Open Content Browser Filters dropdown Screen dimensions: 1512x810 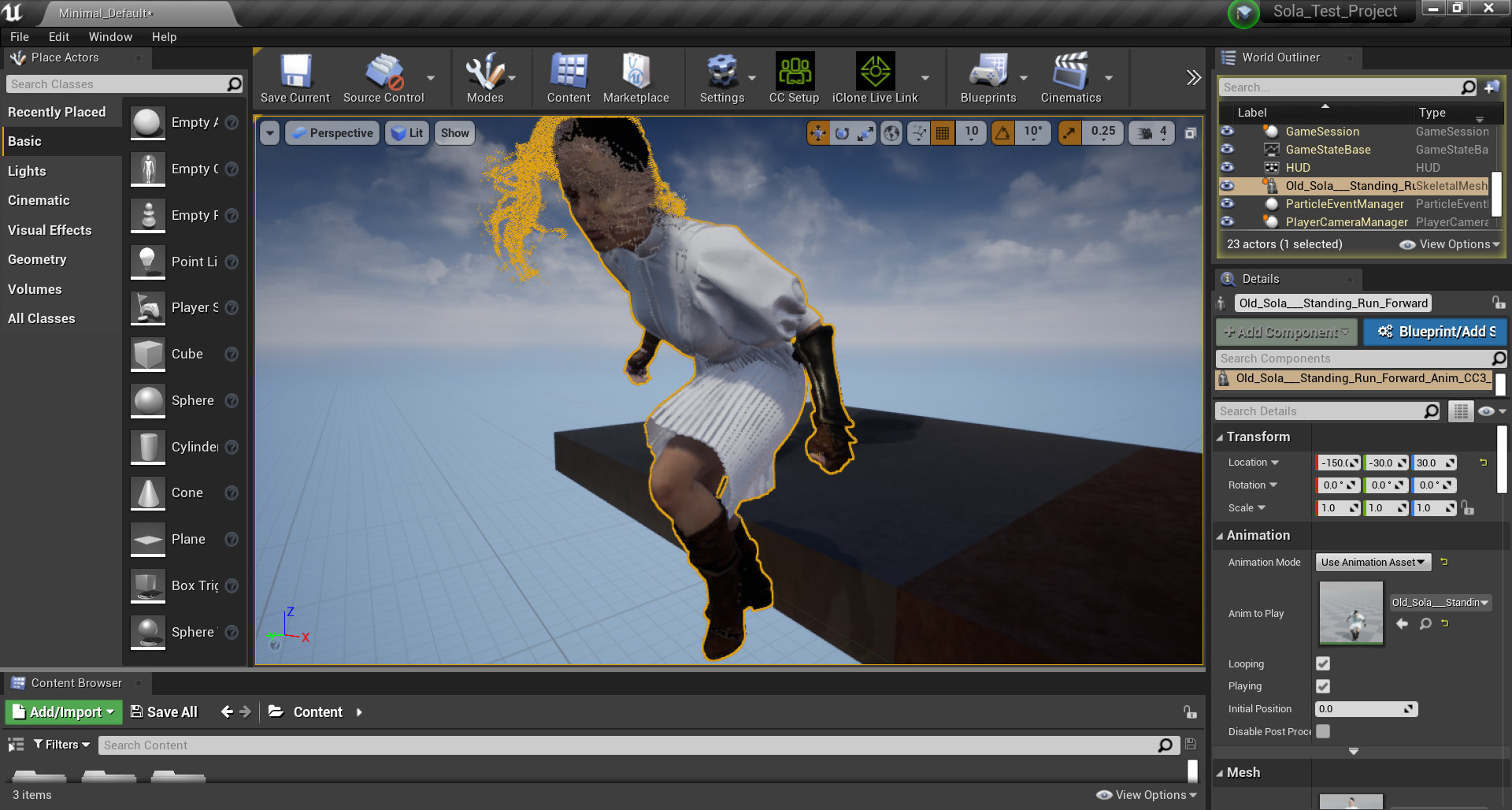point(61,745)
